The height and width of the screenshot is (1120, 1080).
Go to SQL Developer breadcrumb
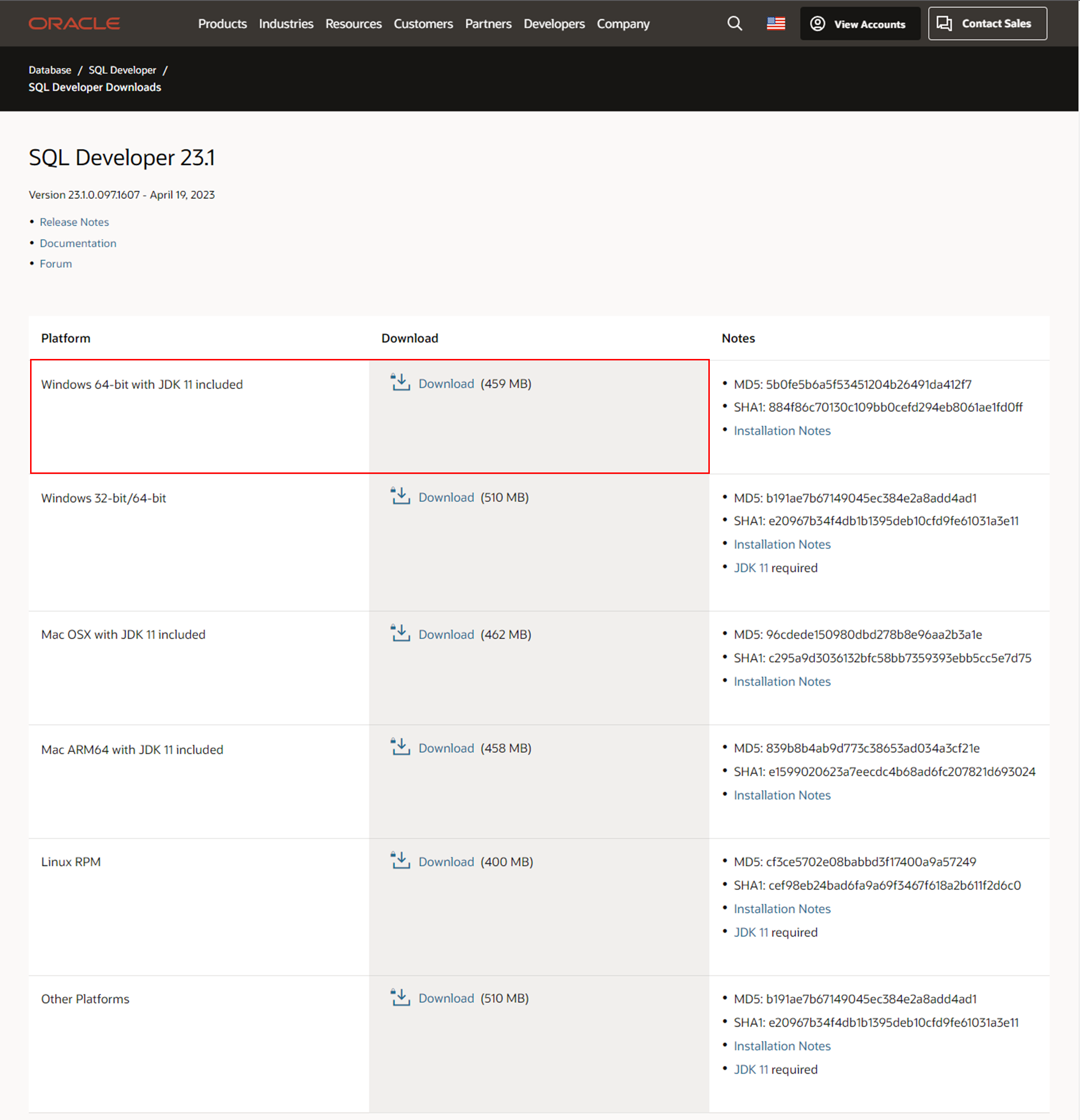point(122,70)
